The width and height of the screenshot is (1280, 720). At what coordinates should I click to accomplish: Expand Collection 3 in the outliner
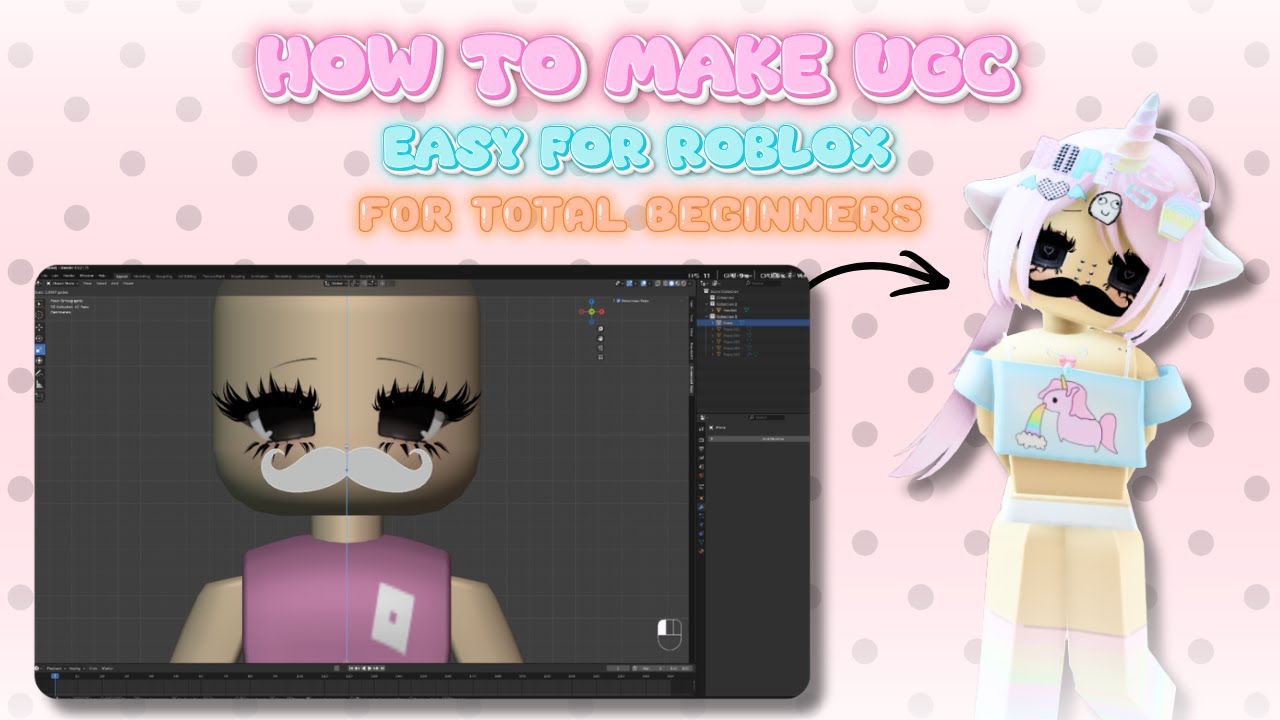(x=706, y=317)
